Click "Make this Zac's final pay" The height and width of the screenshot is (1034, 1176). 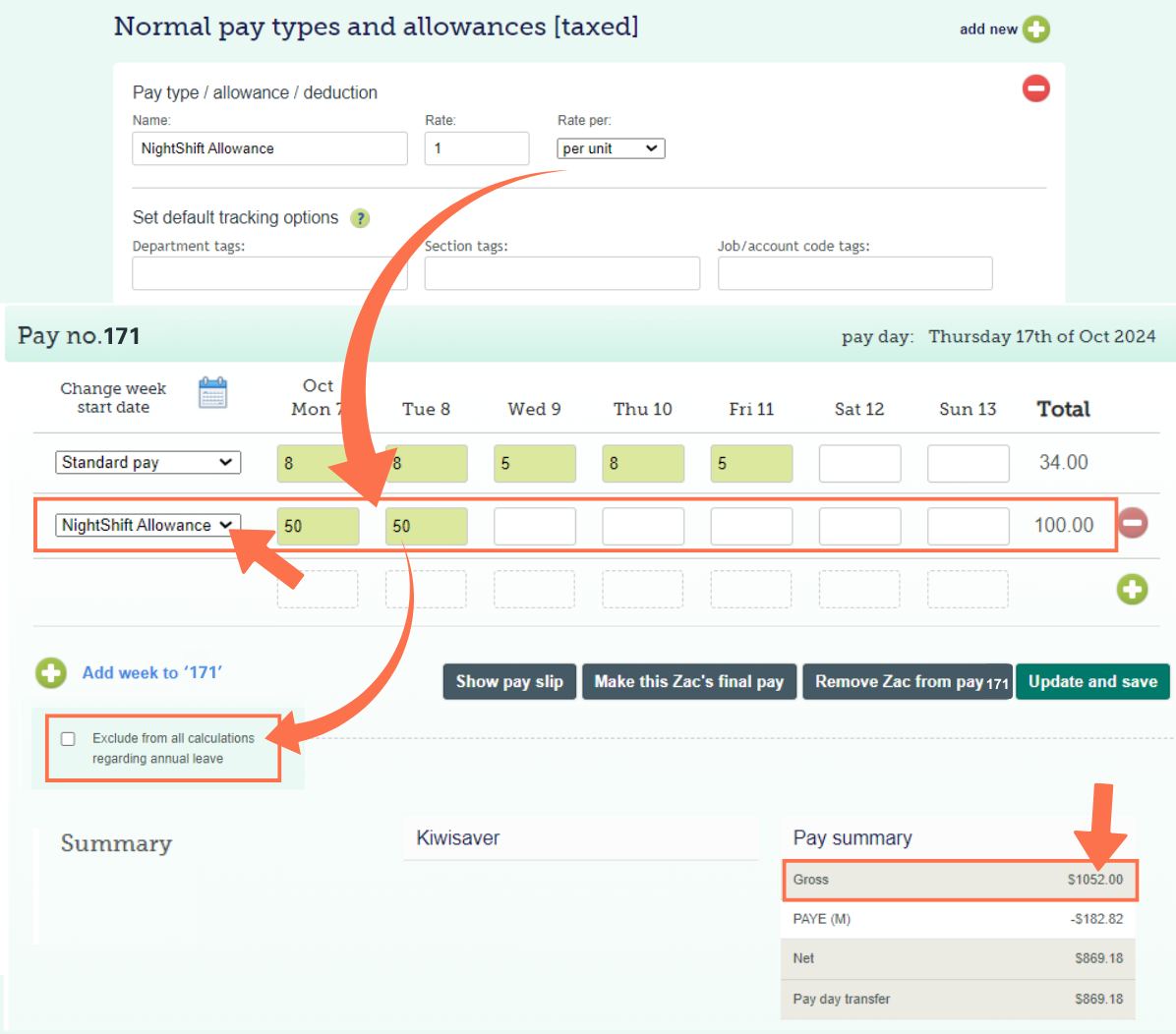point(689,681)
